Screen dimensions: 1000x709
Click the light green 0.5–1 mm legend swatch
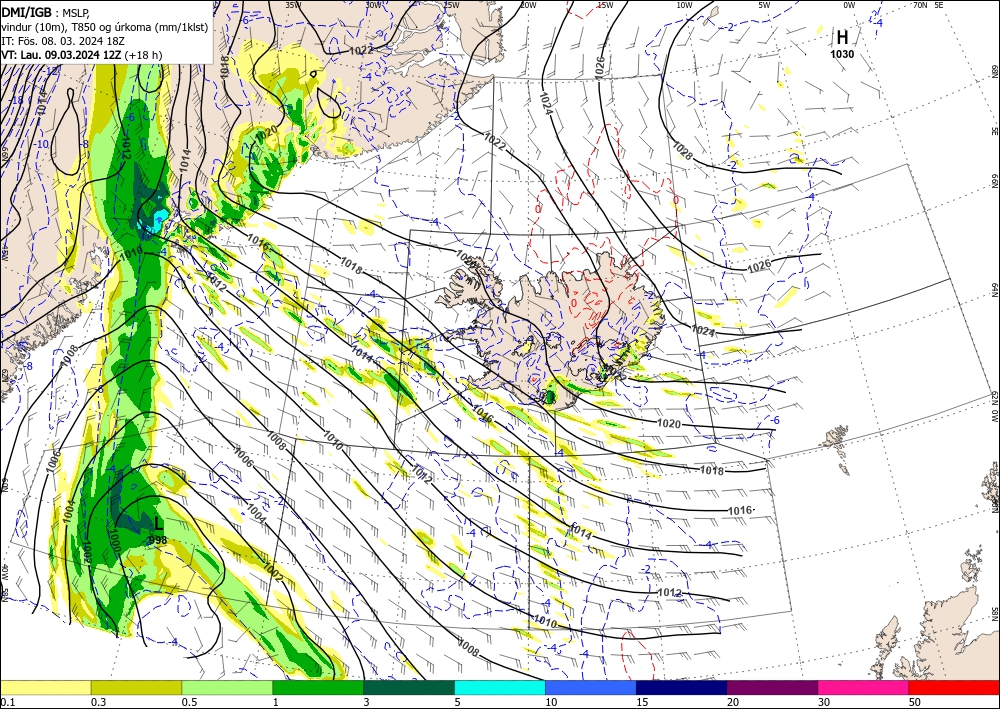(x=227, y=687)
